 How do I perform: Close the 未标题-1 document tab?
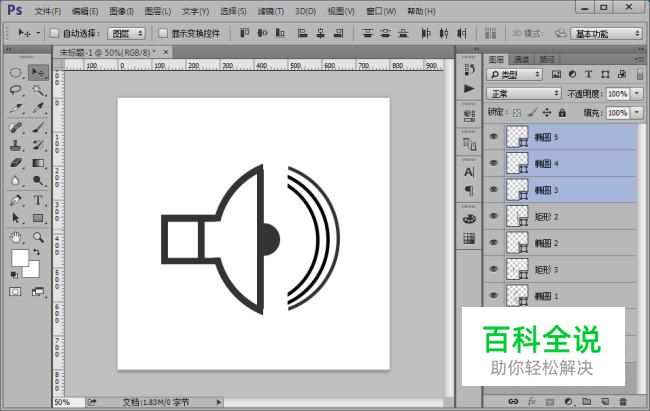(166, 52)
